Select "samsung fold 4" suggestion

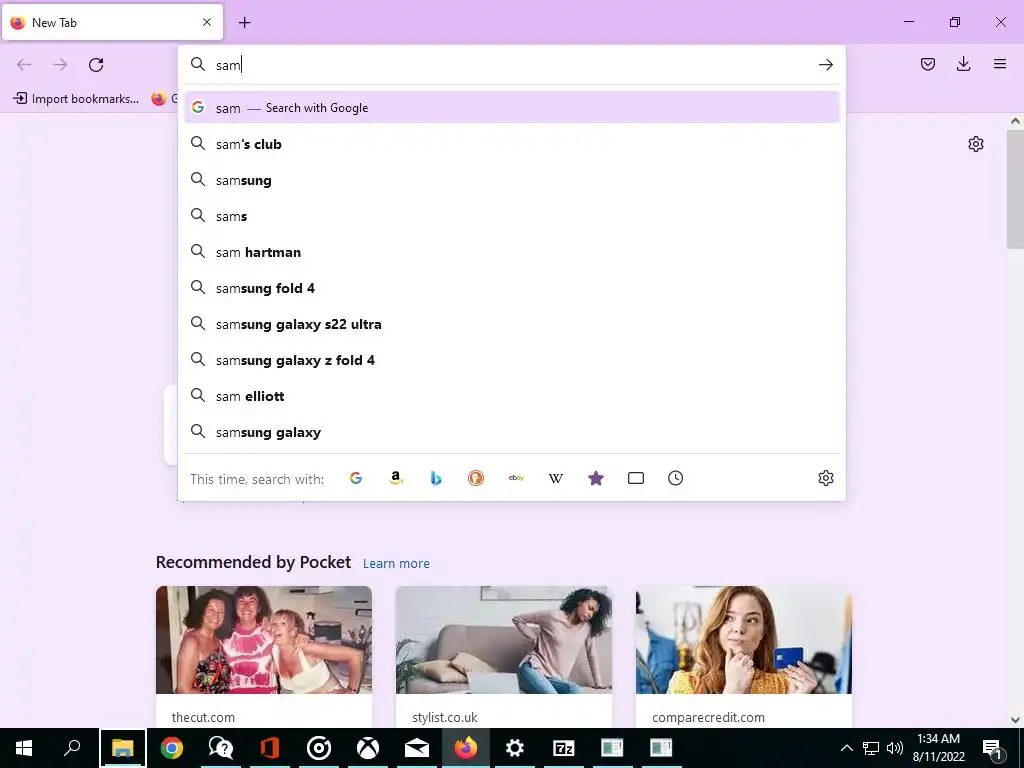pyautogui.click(x=511, y=288)
